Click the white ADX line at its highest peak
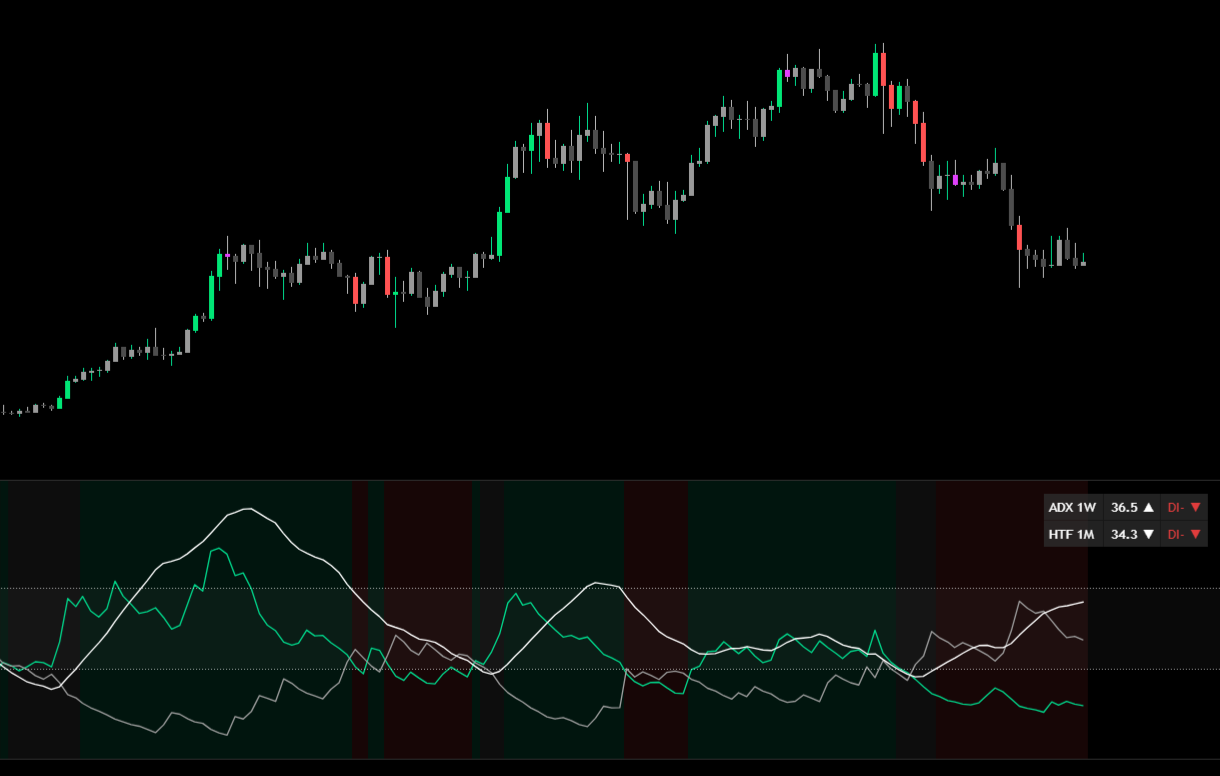The image size is (1220, 776). 247,510
